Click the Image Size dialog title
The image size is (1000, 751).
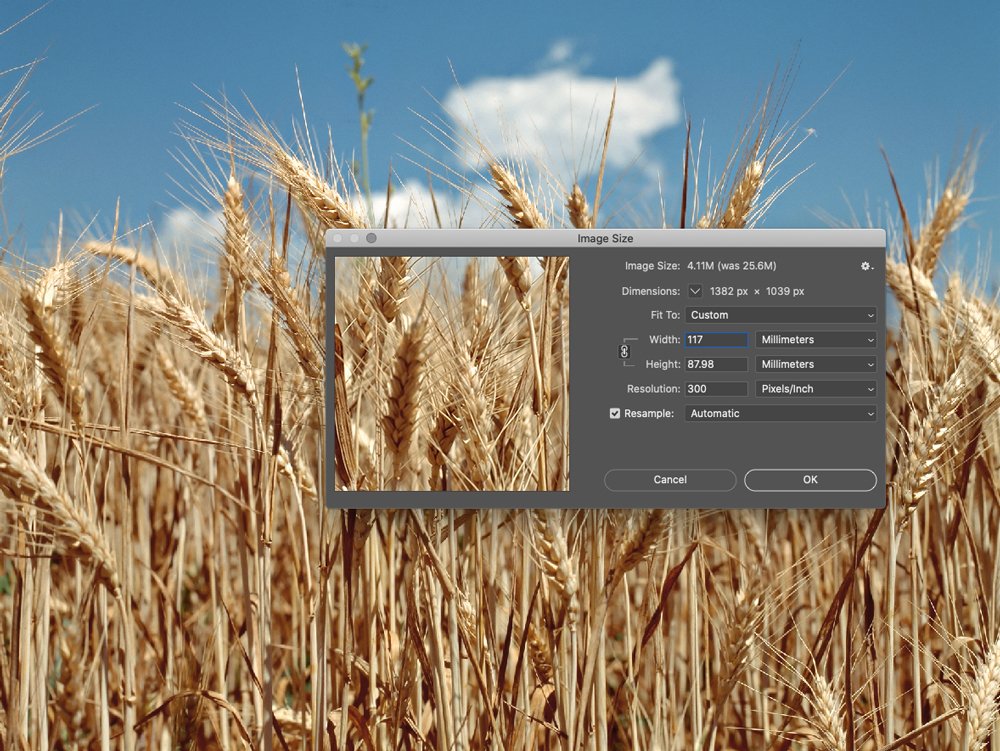click(605, 238)
